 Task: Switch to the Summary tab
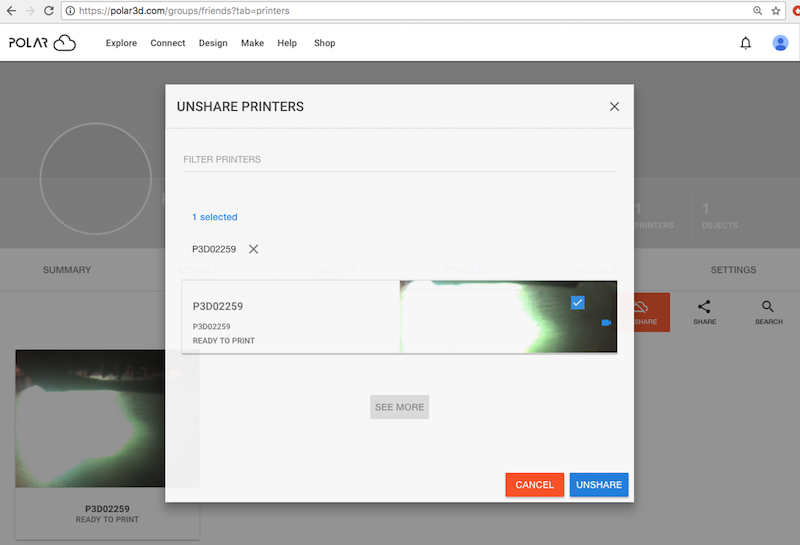(x=67, y=269)
